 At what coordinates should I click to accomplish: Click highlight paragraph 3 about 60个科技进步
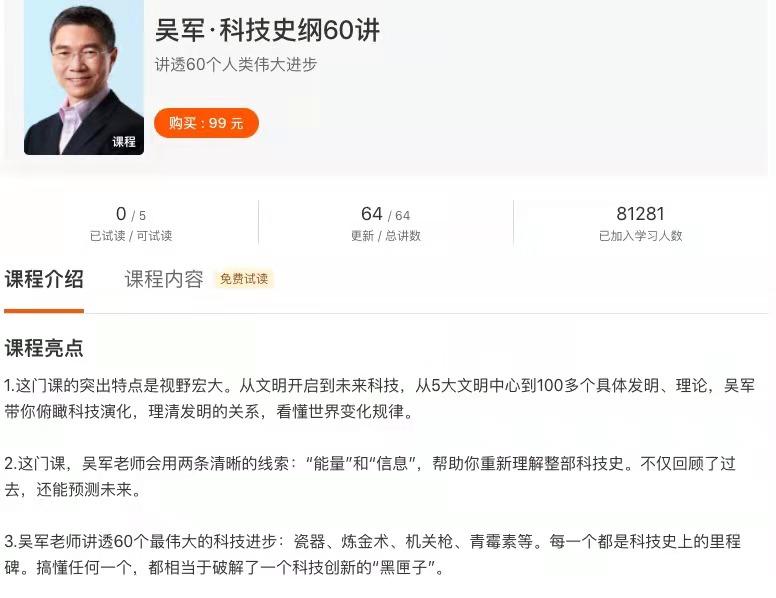372,554
